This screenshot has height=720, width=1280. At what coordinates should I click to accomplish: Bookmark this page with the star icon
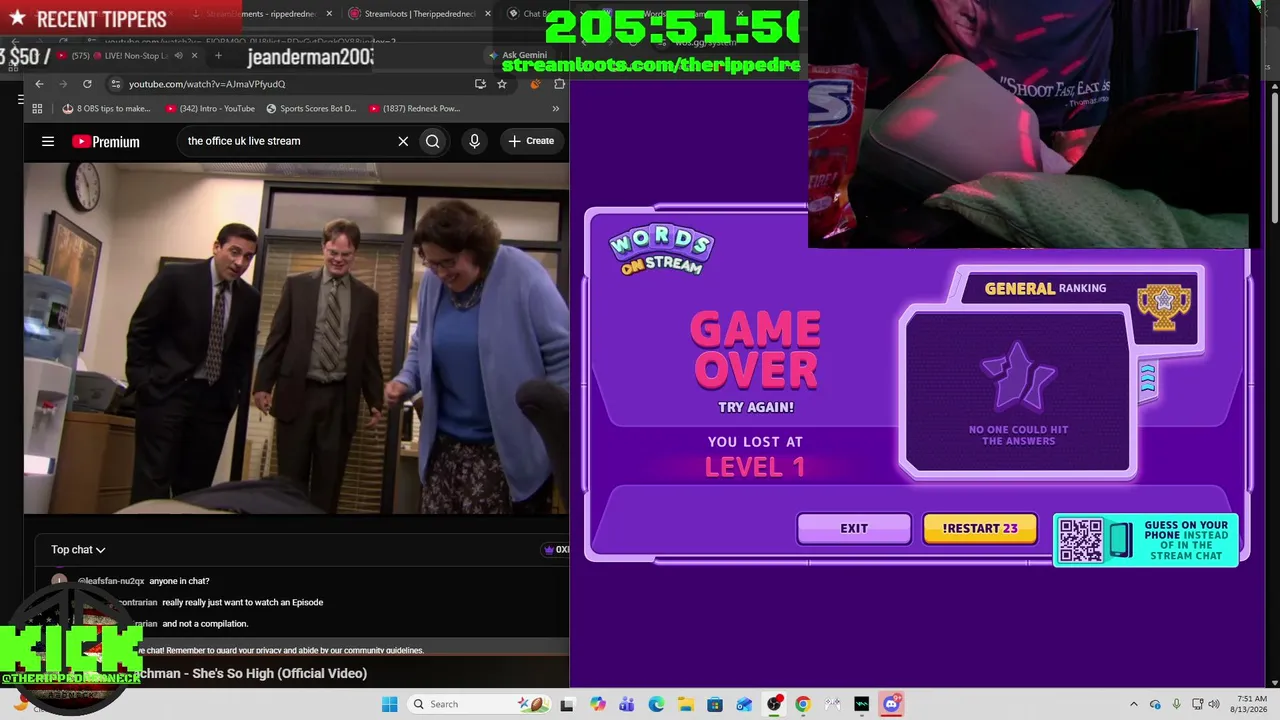(502, 84)
